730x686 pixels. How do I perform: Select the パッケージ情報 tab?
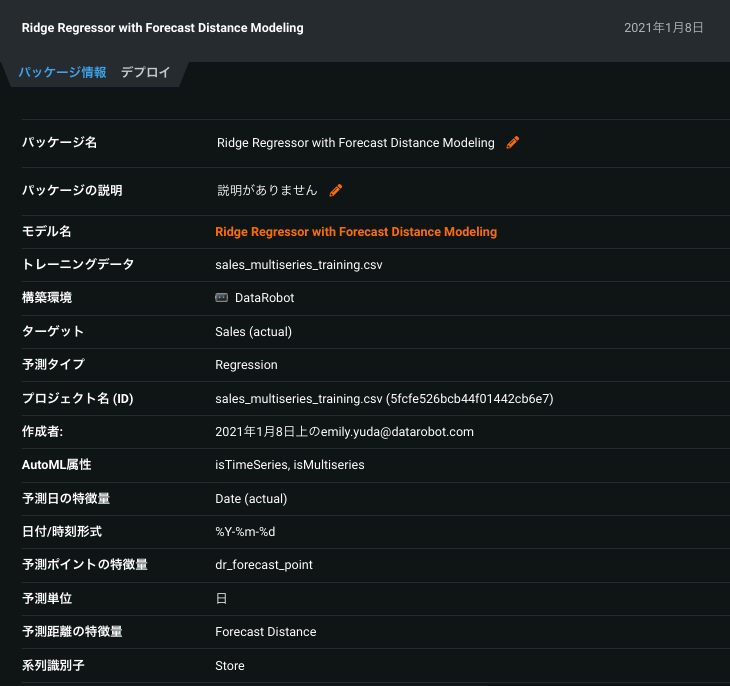62,73
